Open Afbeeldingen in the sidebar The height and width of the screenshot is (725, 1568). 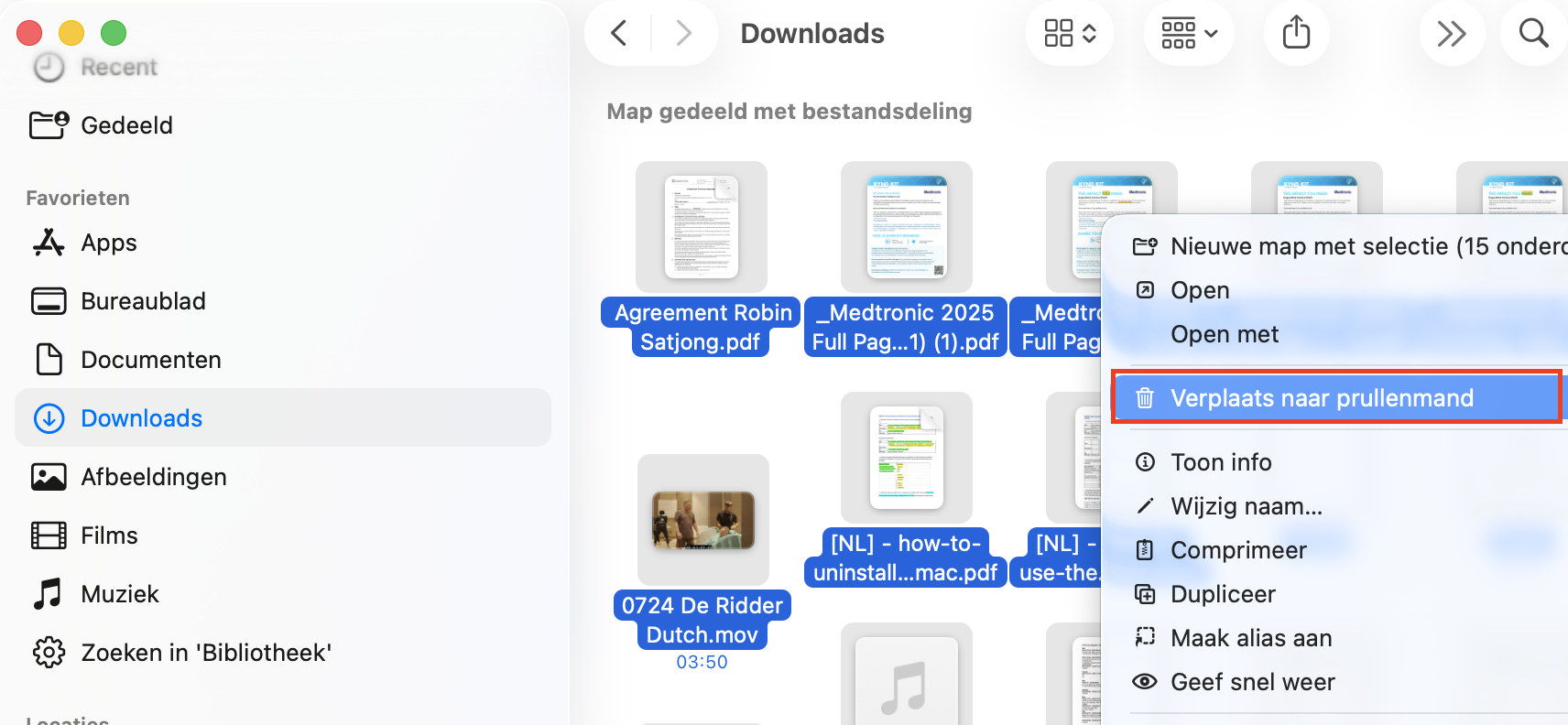(x=154, y=477)
